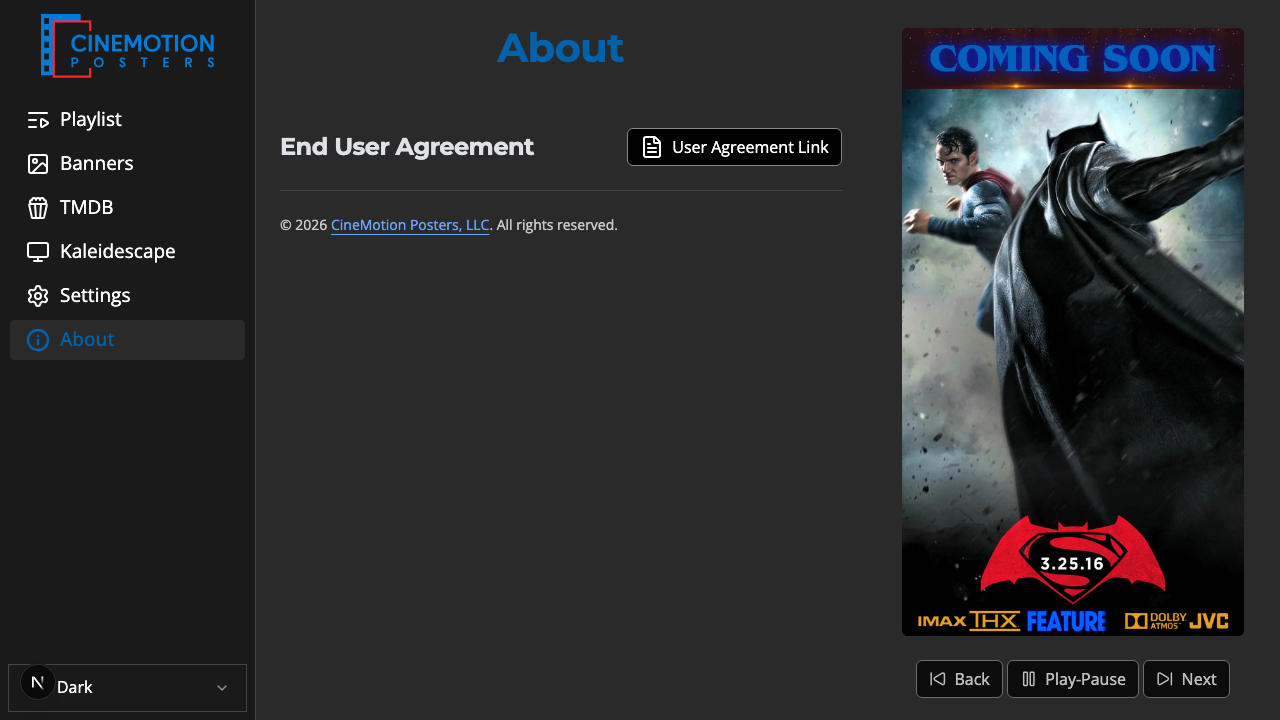Open Settings from the sidebar
This screenshot has width=1280, height=720.
[x=127, y=296]
